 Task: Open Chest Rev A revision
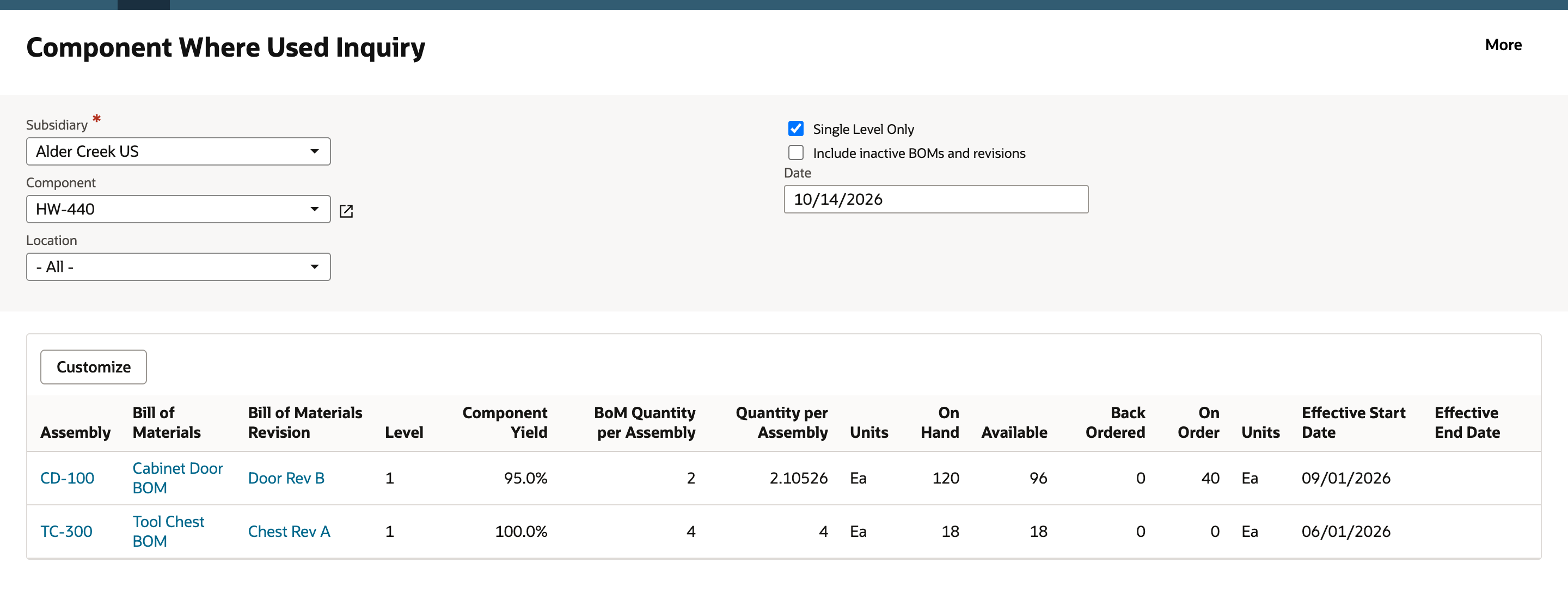[289, 531]
